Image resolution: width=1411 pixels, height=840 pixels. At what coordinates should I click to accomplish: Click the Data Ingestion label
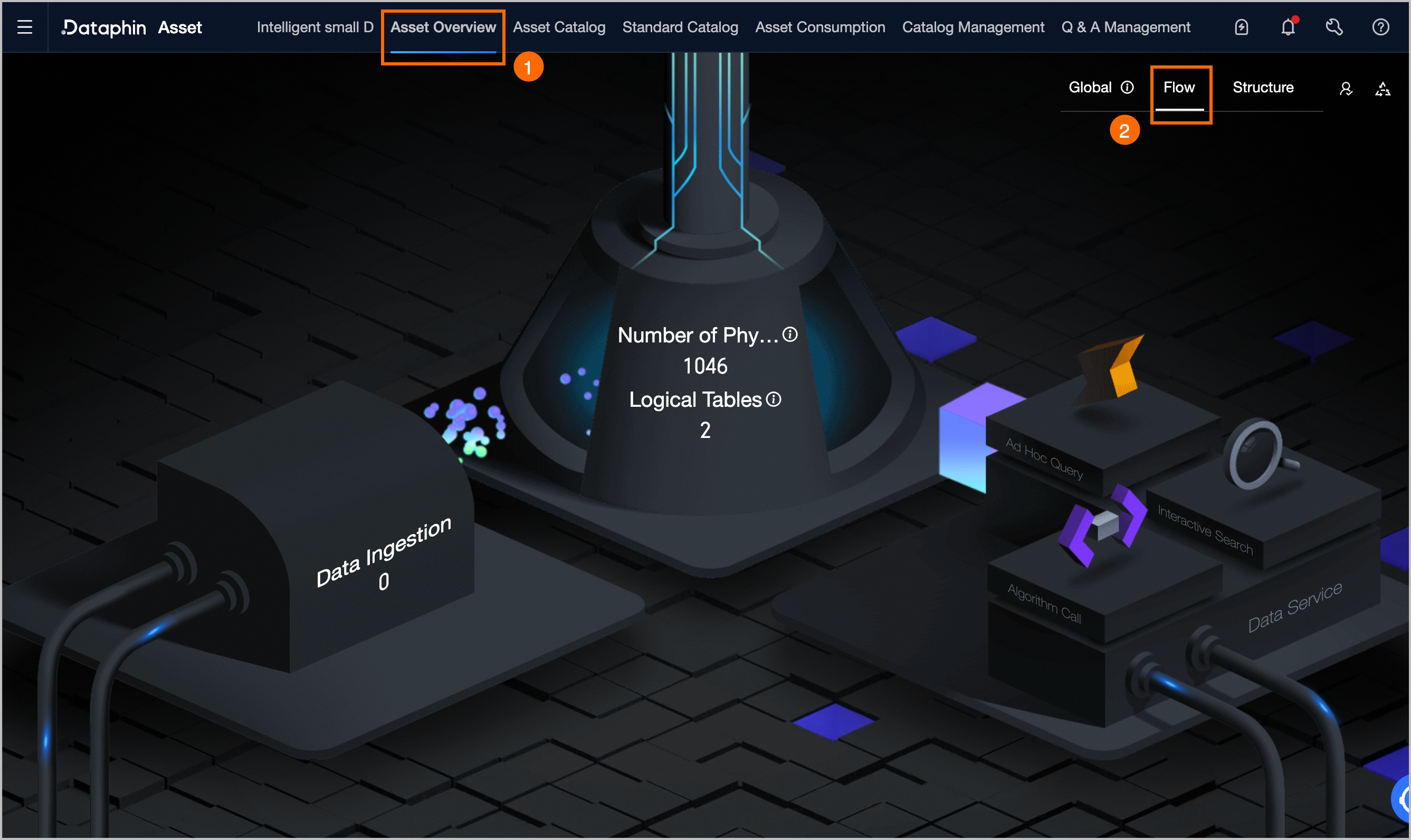tap(384, 552)
